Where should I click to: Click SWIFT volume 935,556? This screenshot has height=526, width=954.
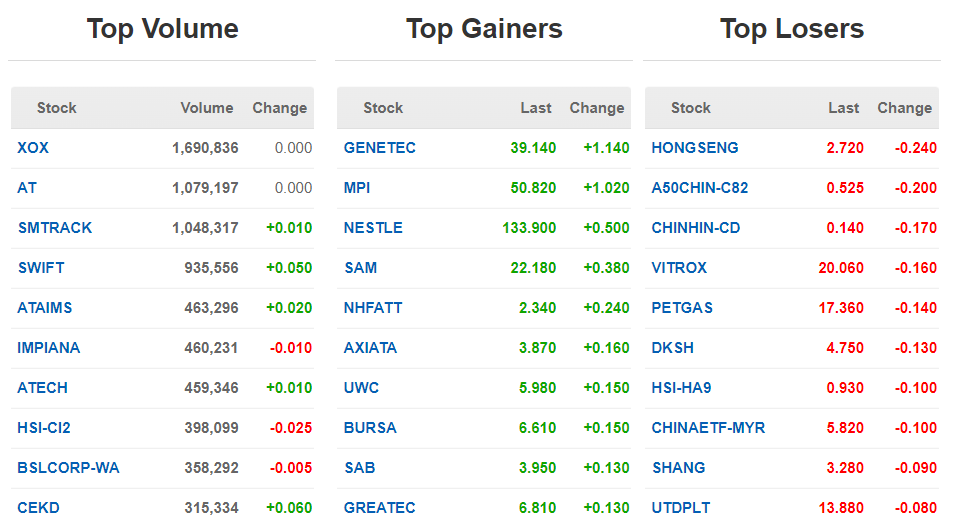click(212, 268)
